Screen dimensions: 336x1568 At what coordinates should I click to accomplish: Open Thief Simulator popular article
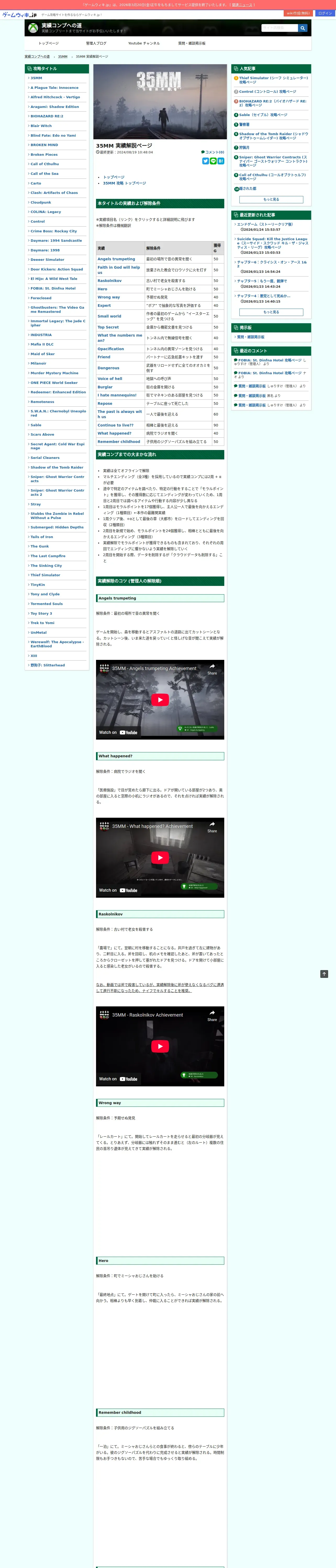(273, 80)
